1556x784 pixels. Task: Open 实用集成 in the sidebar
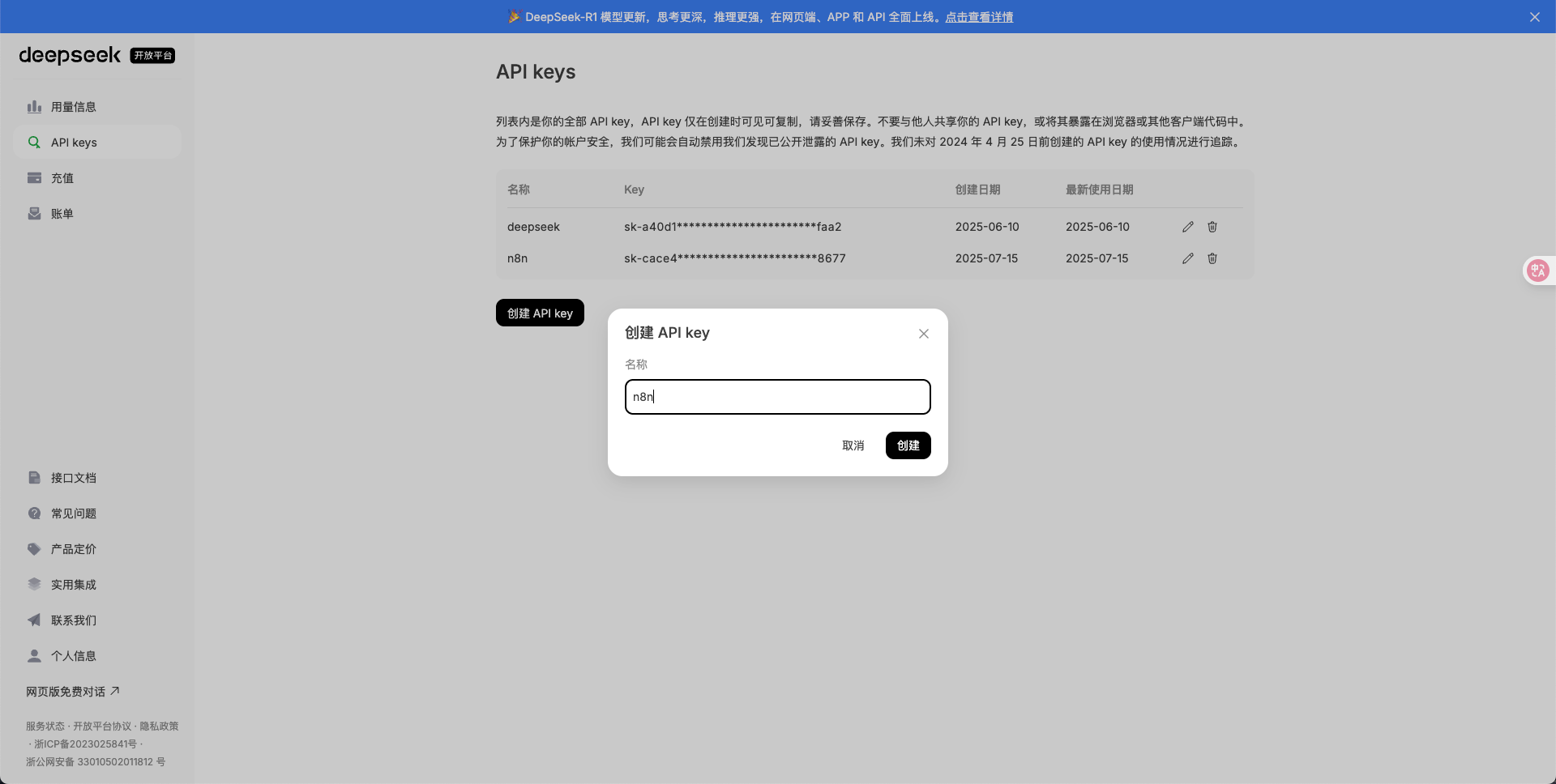click(97, 585)
